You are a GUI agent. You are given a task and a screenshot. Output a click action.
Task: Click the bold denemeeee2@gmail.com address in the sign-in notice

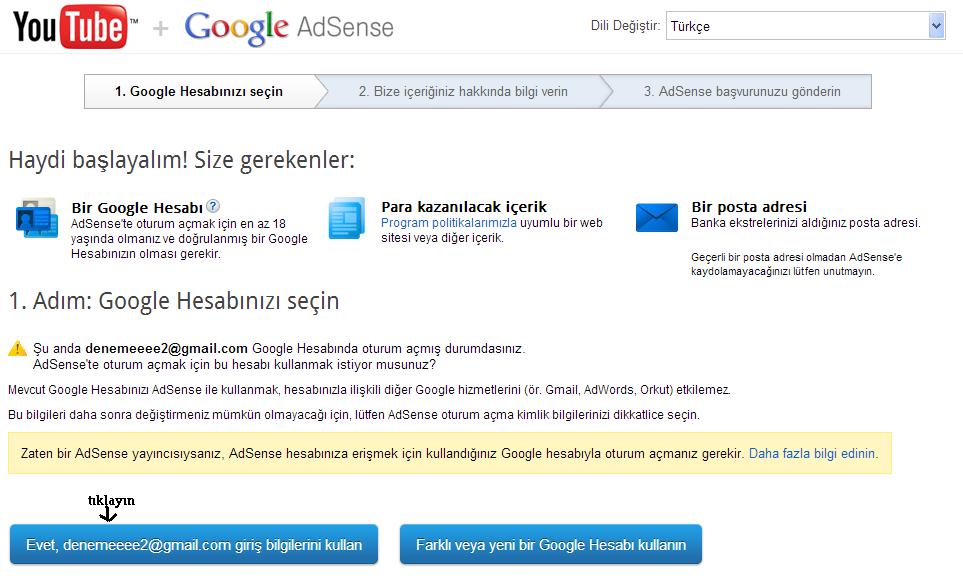[166, 348]
